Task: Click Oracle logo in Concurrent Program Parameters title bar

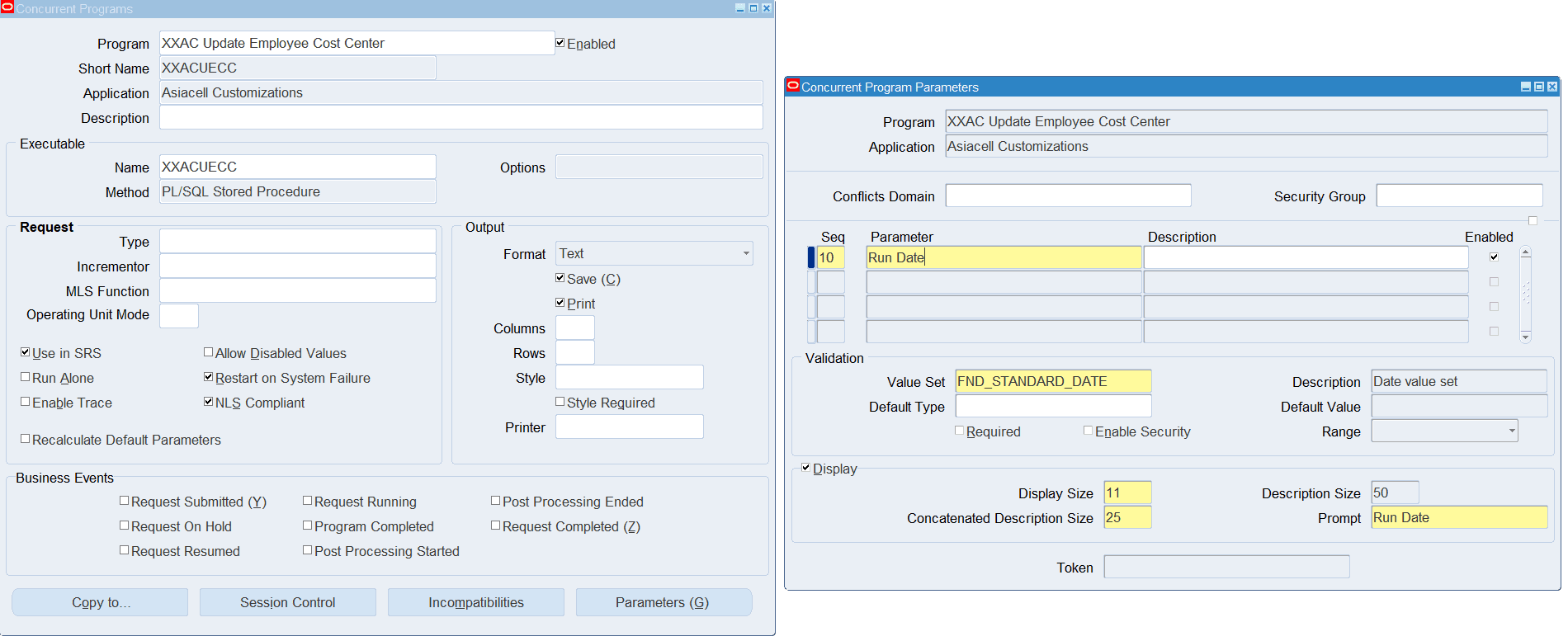Action: tap(793, 86)
